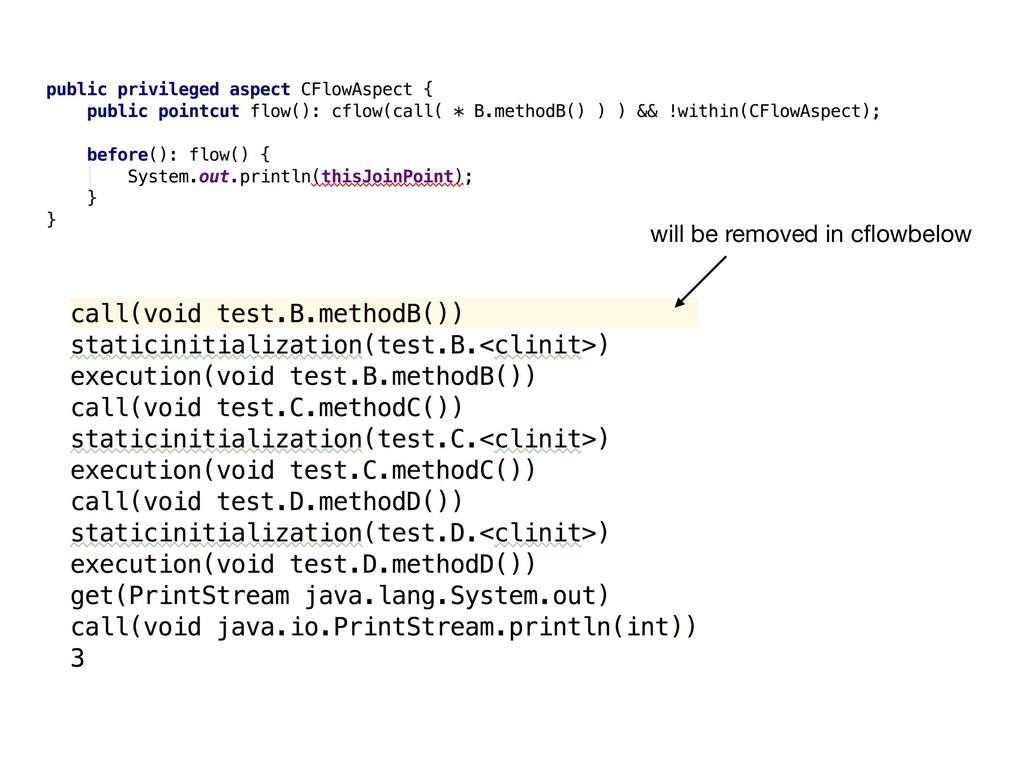Click call(void test.D.methodD()) output line
This screenshot has width=1024, height=768.
pyautogui.click(x=266, y=502)
